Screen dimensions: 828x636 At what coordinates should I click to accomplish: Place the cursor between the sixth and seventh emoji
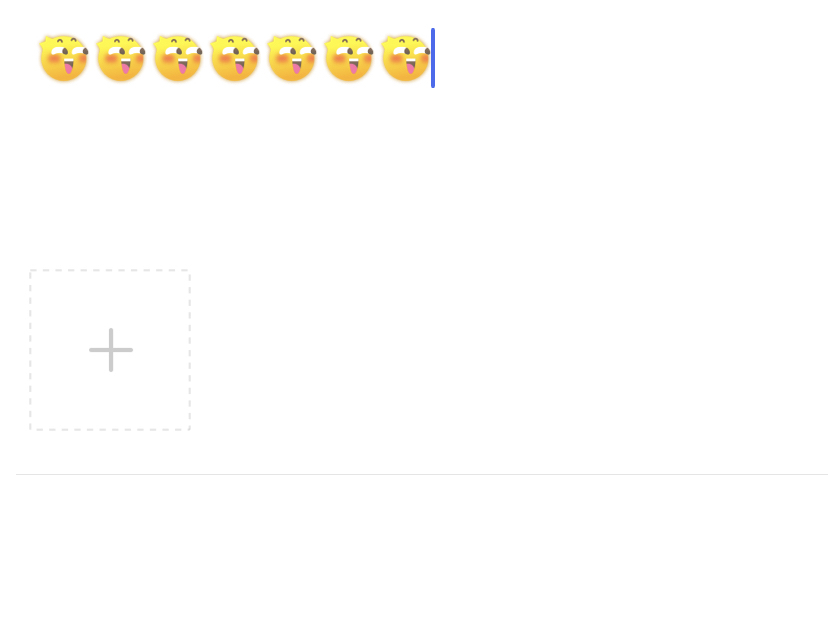pos(378,58)
